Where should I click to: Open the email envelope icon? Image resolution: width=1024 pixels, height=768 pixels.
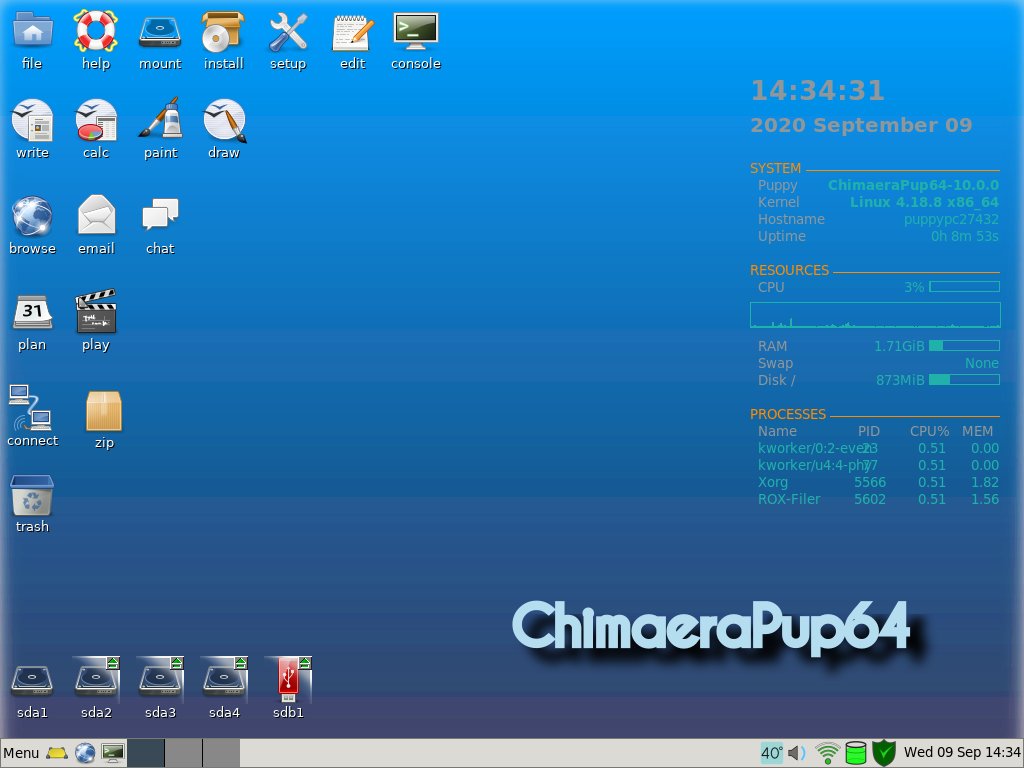(x=97, y=214)
